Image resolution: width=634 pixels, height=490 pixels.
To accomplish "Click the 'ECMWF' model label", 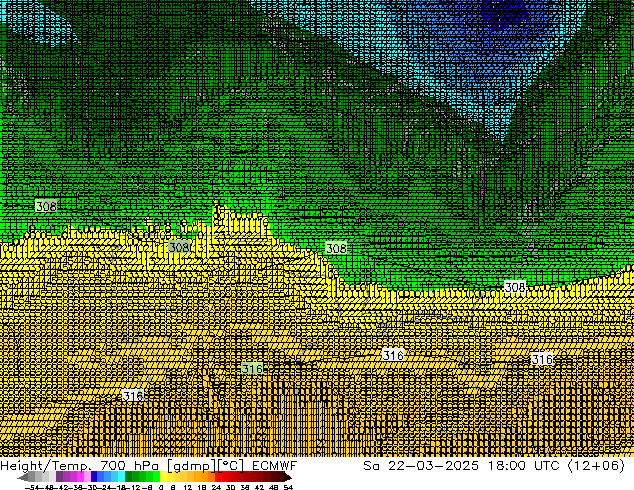I will [x=275, y=465].
